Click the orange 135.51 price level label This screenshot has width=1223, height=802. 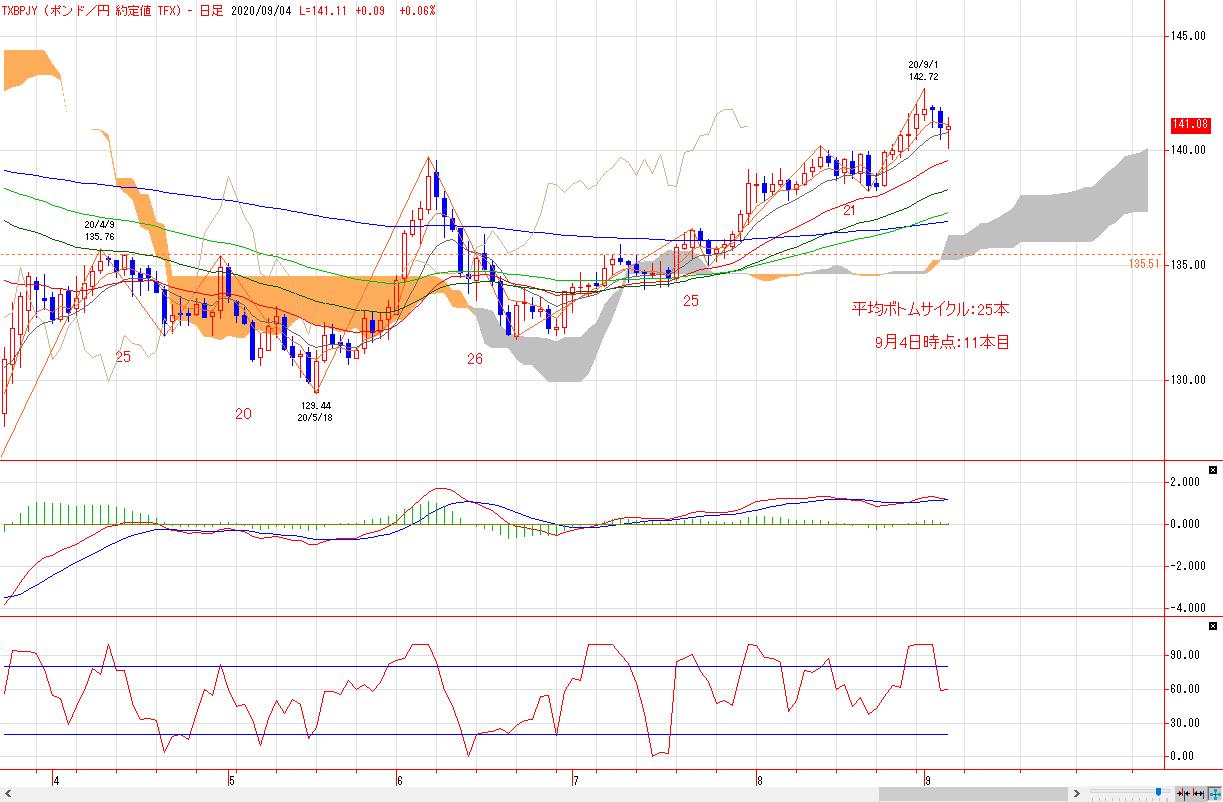coord(1146,264)
